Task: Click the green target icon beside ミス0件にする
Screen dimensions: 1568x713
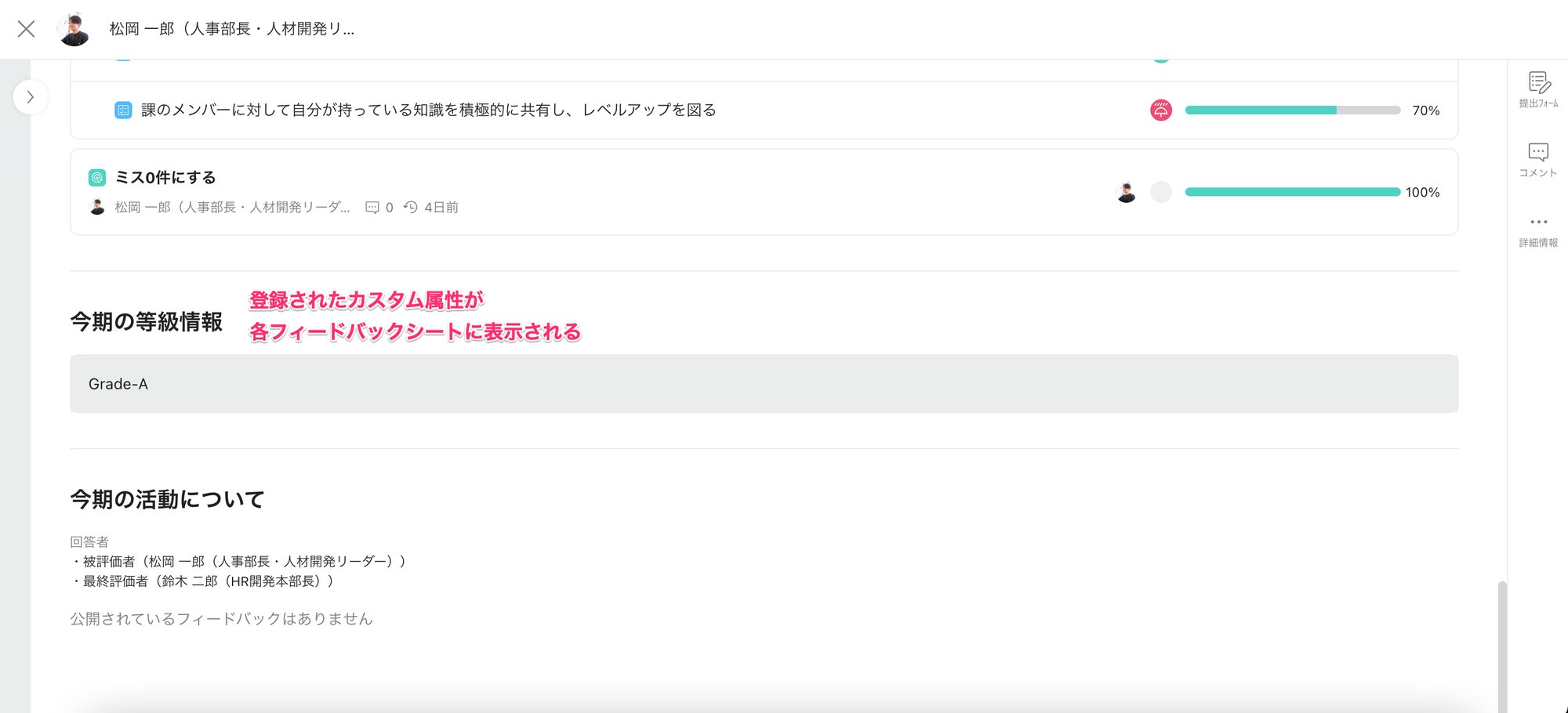Action: [x=97, y=178]
